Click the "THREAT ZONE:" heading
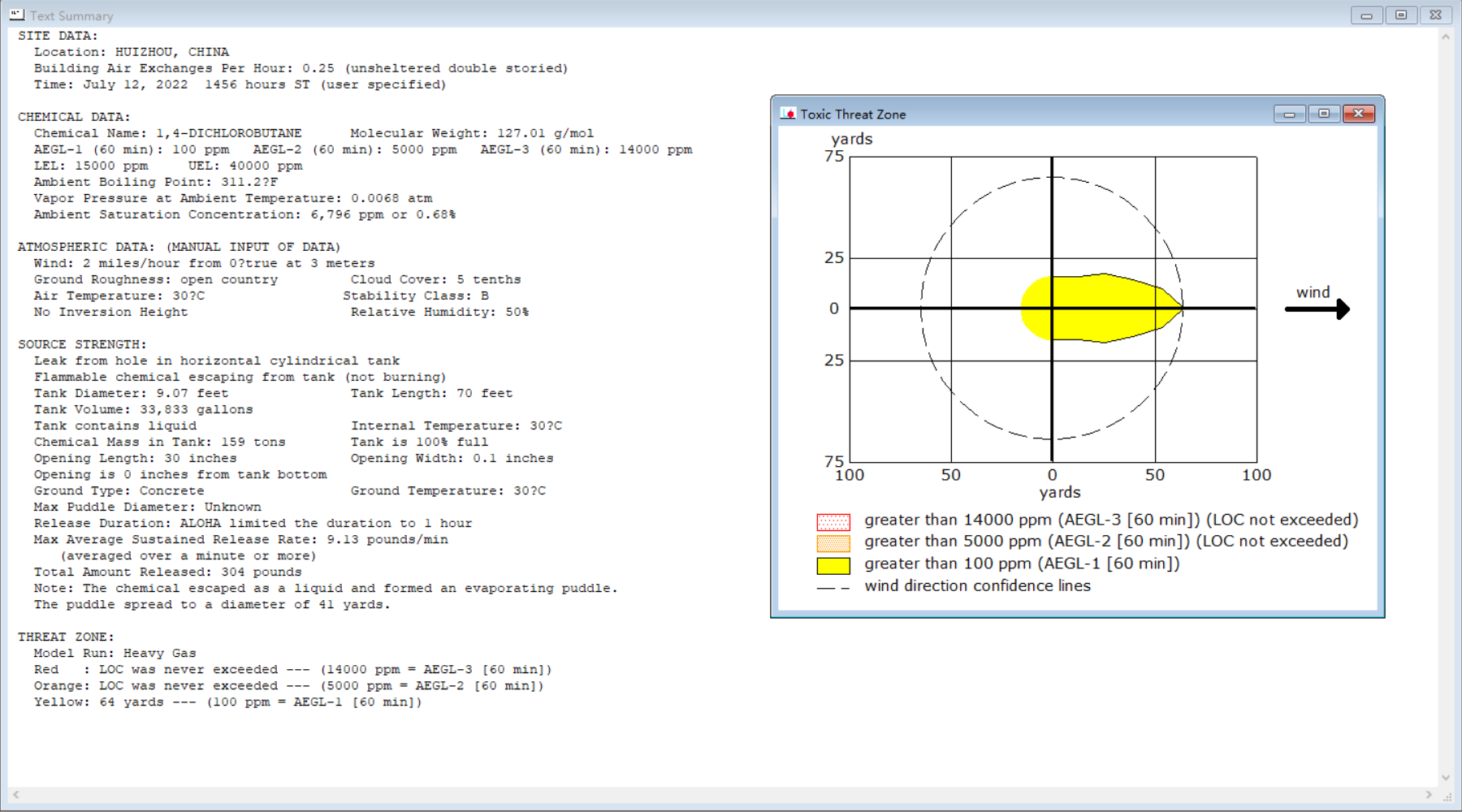This screenshot has height=812, width=1462. click(66, 637)
